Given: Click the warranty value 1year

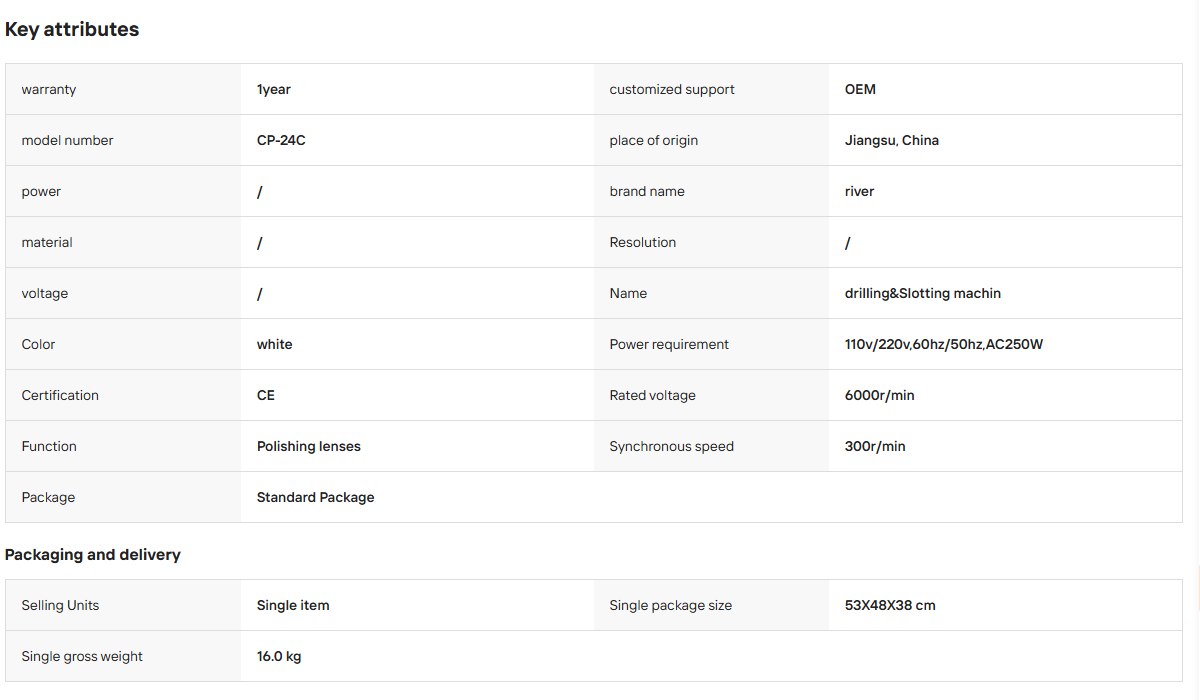Looking at the screenshot, I should [274, 90].
